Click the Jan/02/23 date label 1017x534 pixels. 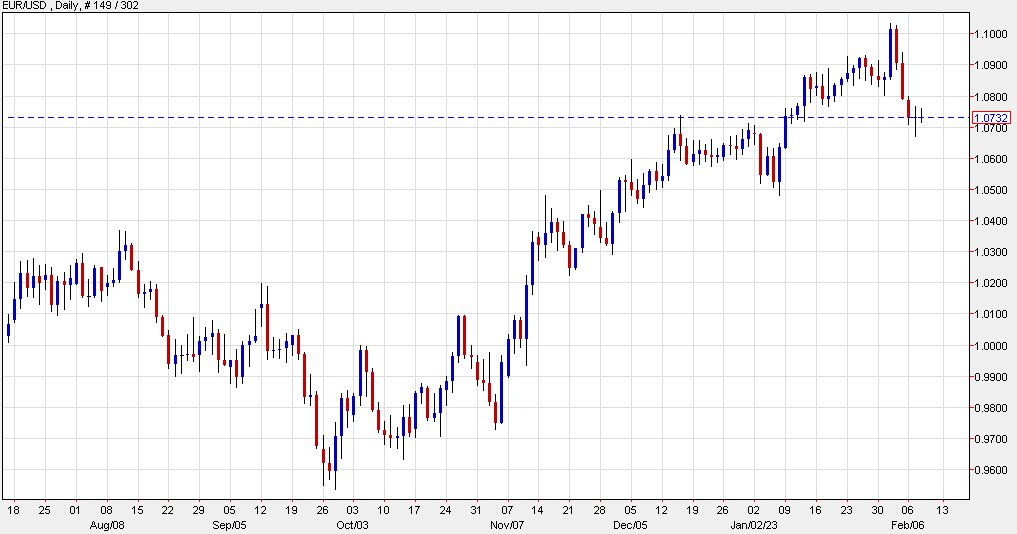pyautogui.click(x=754, y=523)
